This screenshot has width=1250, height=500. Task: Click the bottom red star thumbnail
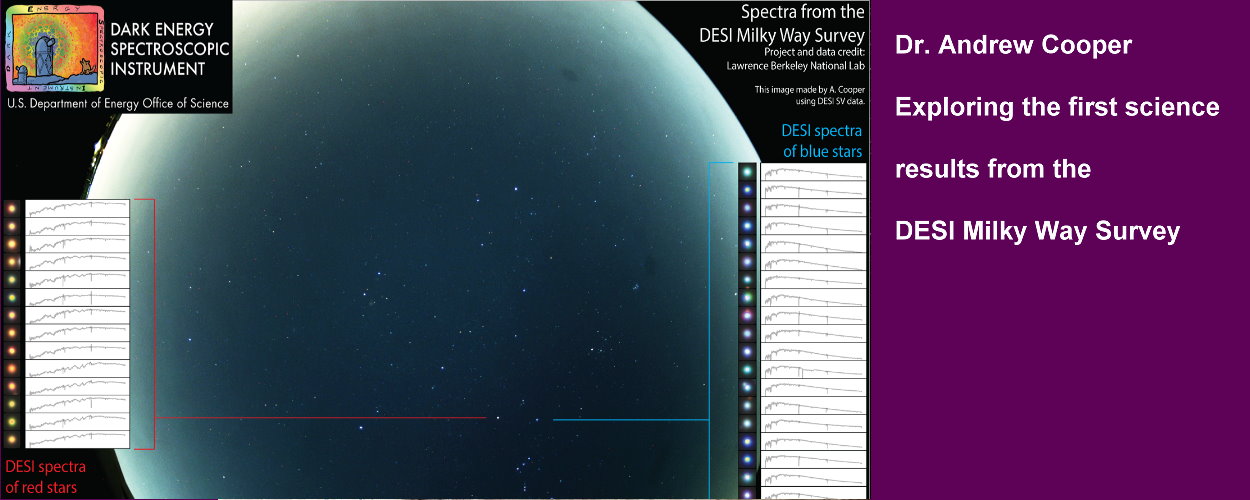click(12, 439)
